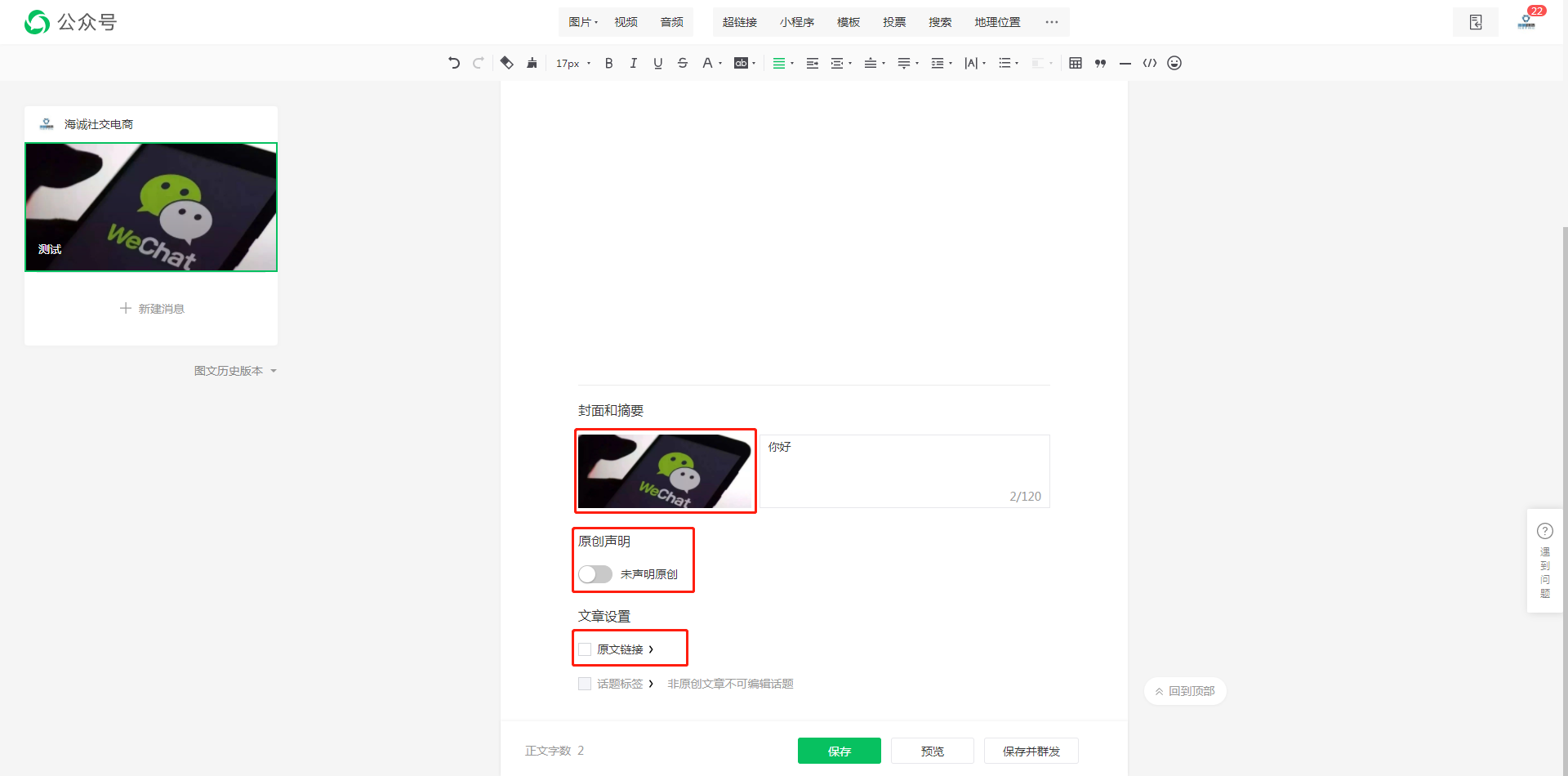Open the letter spacing dropdown
The width and height of the screenshot is (1568, 776).
(x=975, y=63)
